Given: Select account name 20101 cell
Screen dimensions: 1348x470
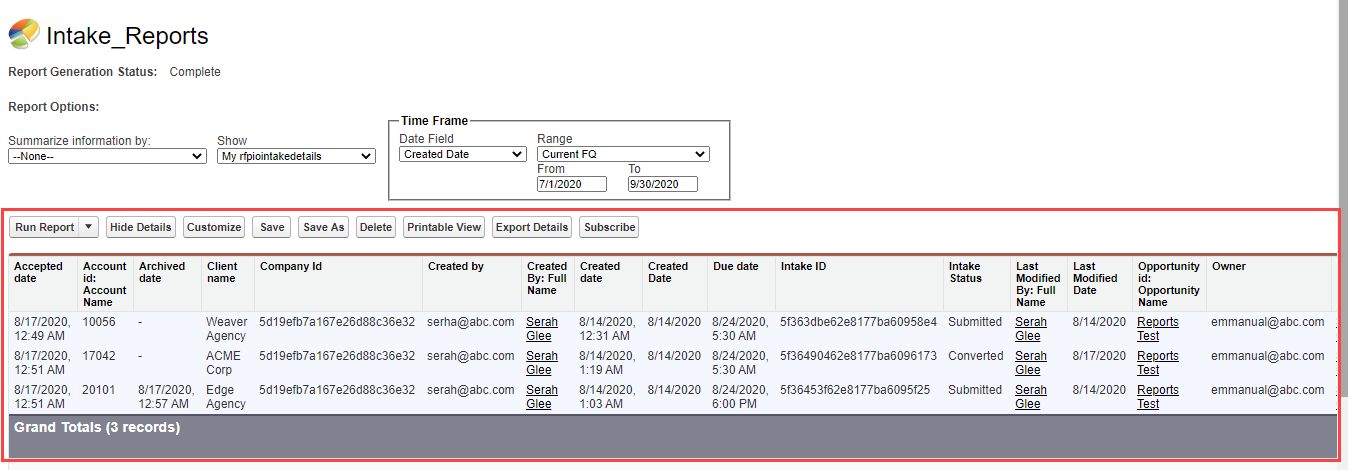Looking at the screenshot, I should coord(98,390).
